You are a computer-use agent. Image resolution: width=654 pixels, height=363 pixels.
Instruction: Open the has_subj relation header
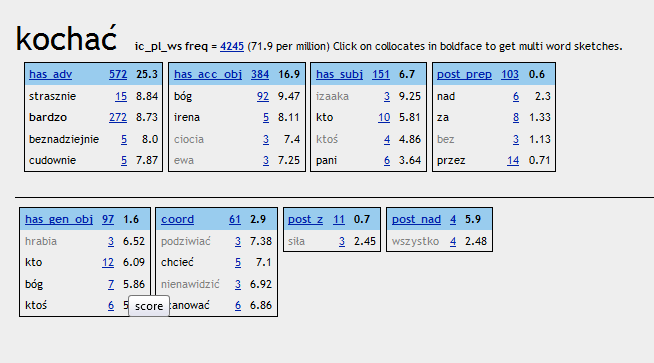tap(339, 74)
